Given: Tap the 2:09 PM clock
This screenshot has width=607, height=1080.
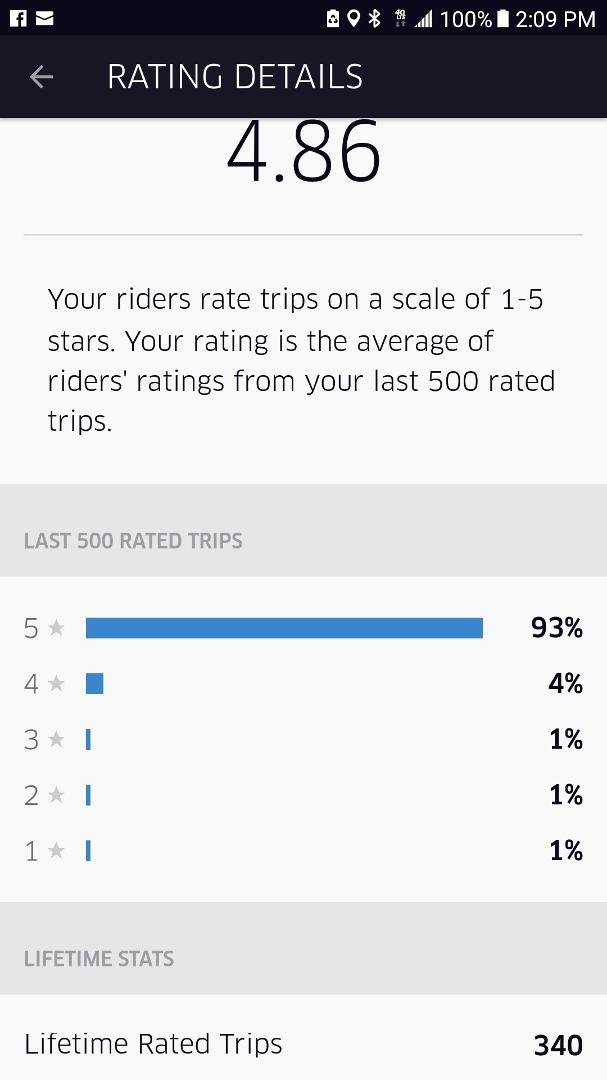Looking at the screenshot, I should [x=555, y=19].
